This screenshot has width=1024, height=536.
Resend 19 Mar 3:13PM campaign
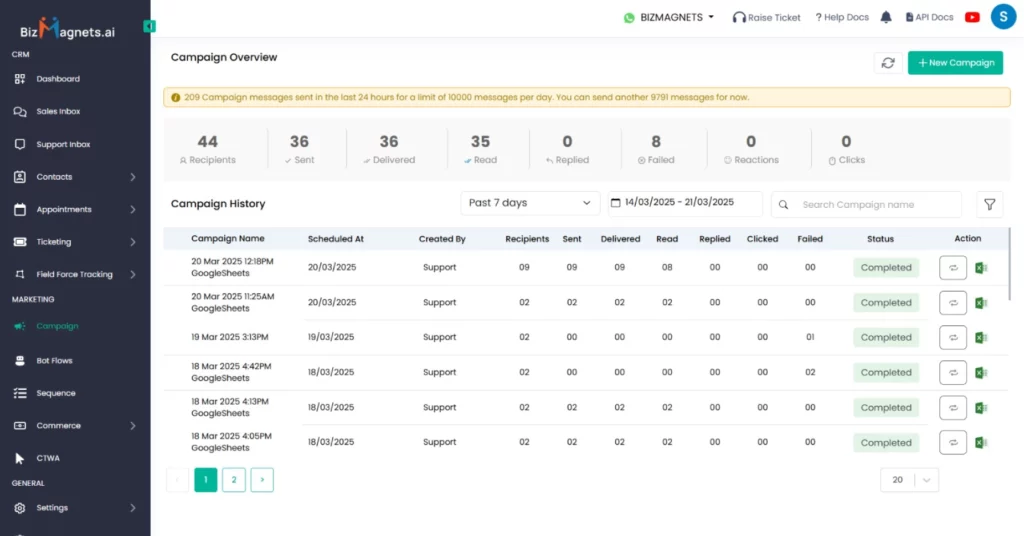953,338
